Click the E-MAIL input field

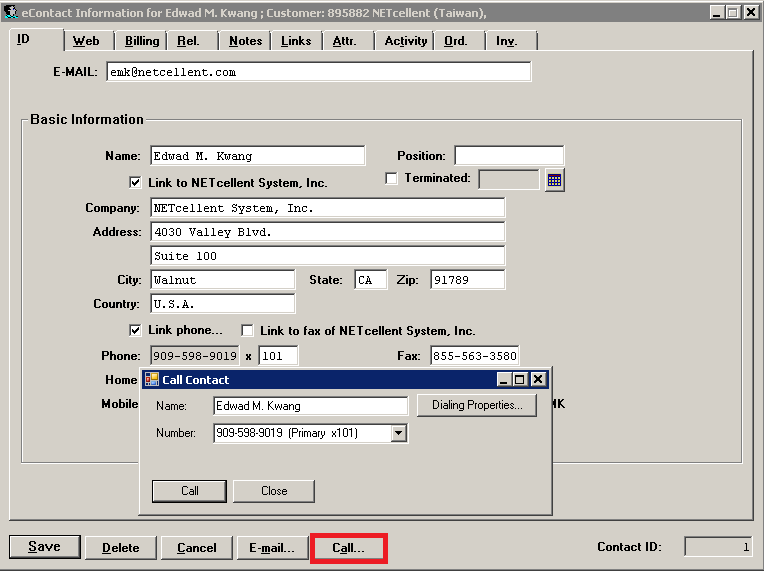click(319, 72)
